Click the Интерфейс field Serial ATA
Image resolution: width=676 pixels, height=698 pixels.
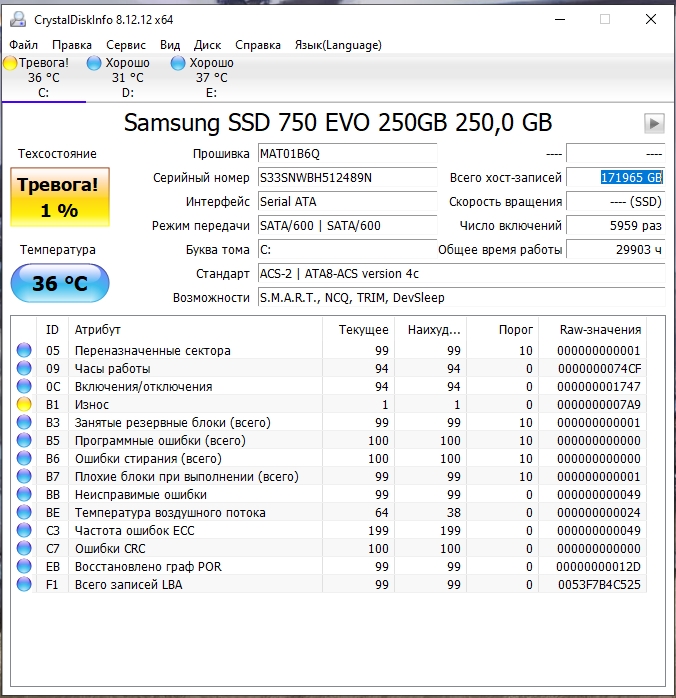point(348,202)
